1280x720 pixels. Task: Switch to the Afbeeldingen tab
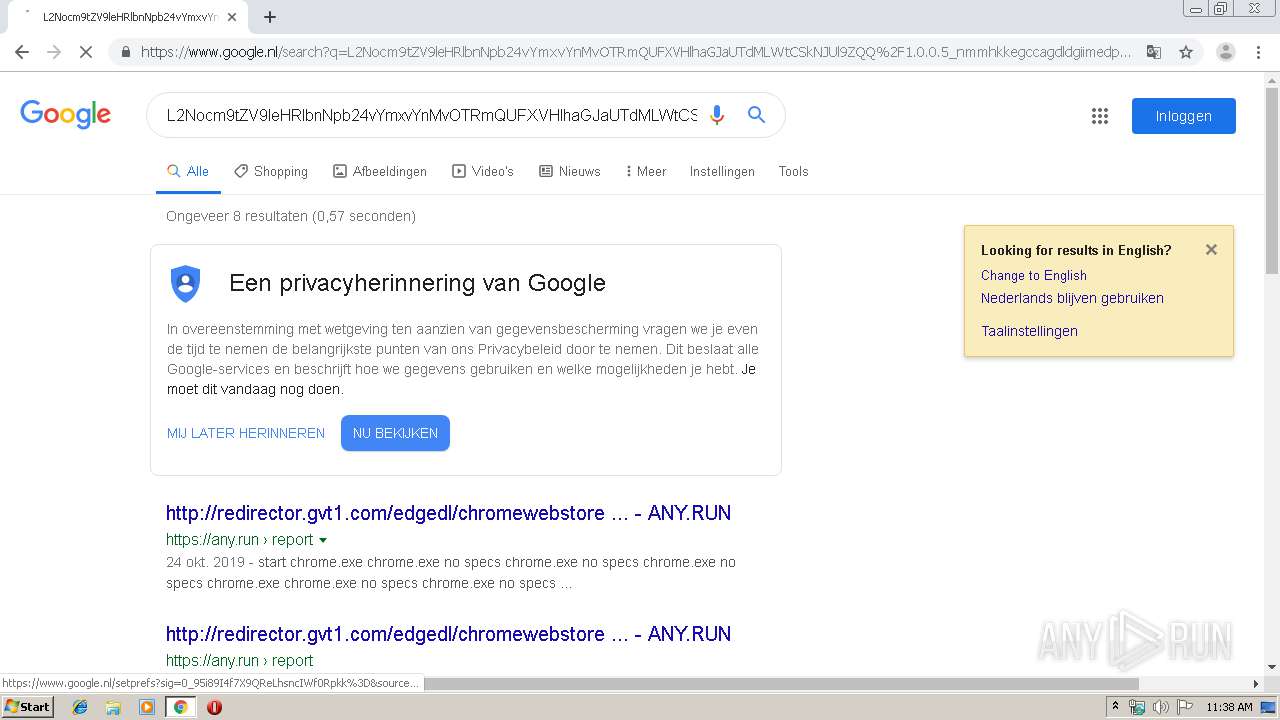point(380,171)
